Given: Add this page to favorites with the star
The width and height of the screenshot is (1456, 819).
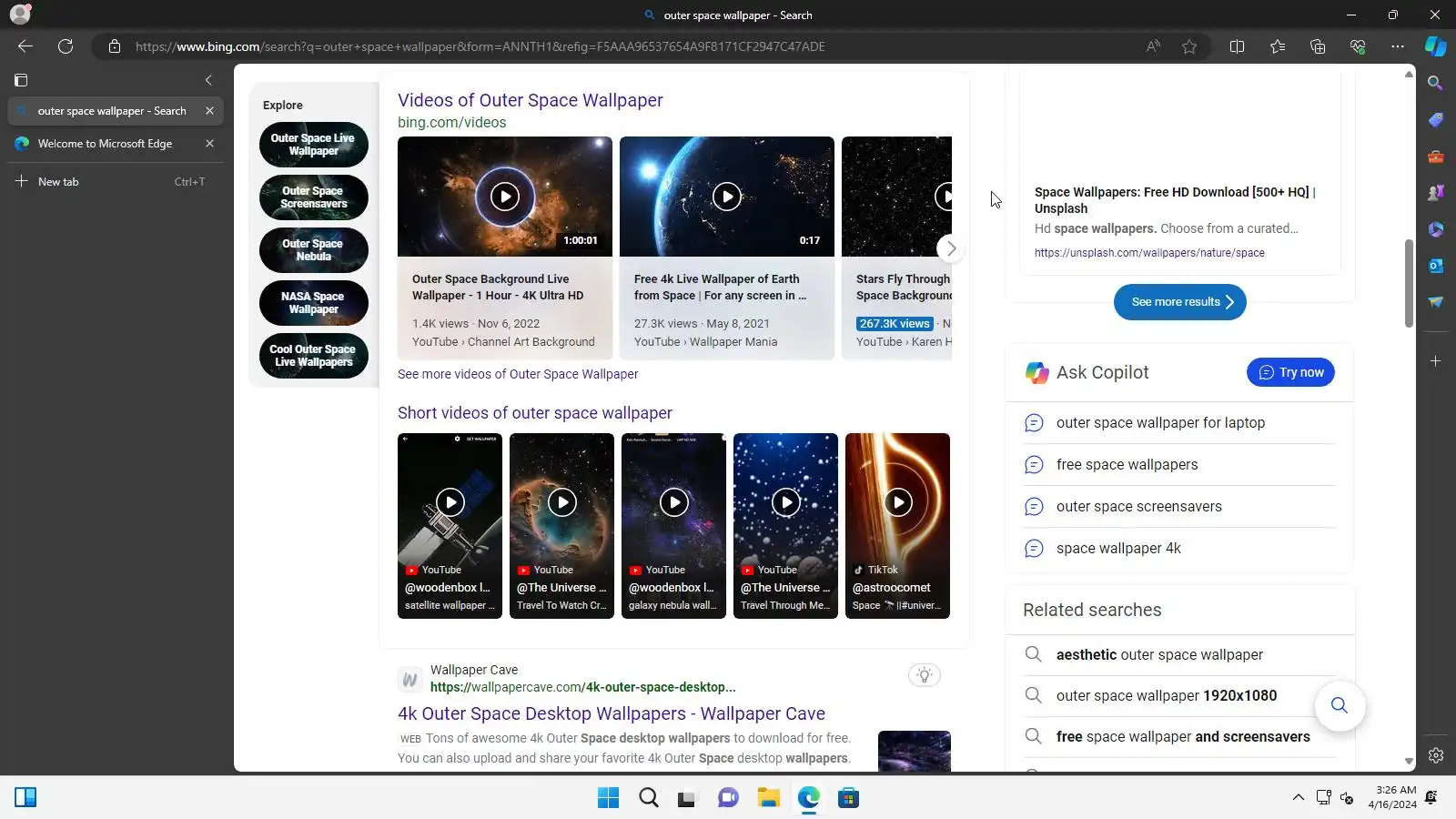Looking at the screenshot, I should click(x=1189, y=46).
